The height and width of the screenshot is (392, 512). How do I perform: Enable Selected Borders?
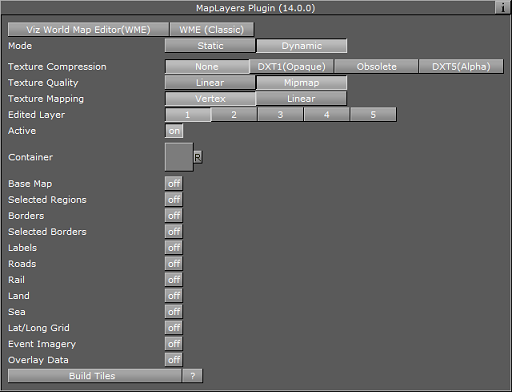(174, 232)
